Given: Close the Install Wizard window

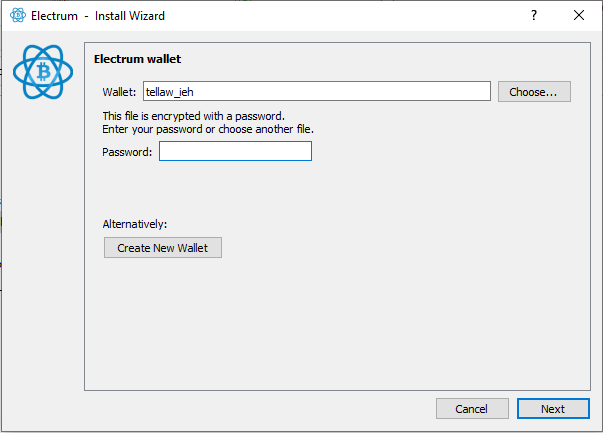Looking at the screenshot, I should point(579,16).
